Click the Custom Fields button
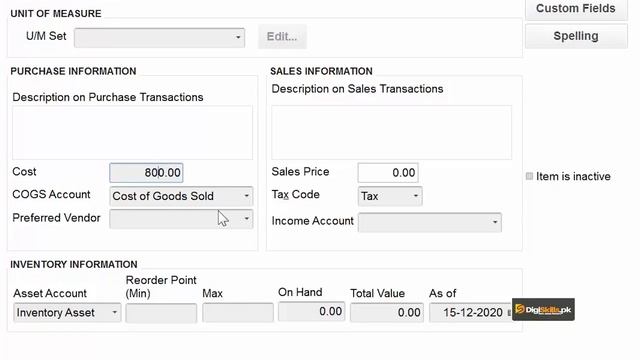Screen dimensions: 640x360 pos(576,9)
